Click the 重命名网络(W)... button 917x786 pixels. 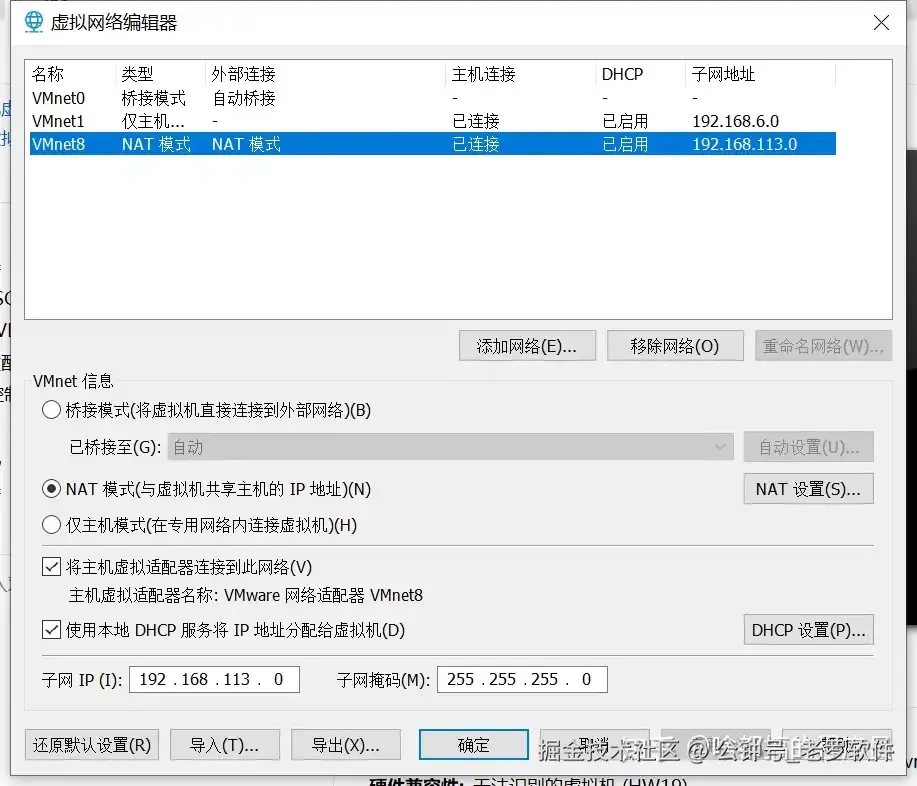(823, 346)
